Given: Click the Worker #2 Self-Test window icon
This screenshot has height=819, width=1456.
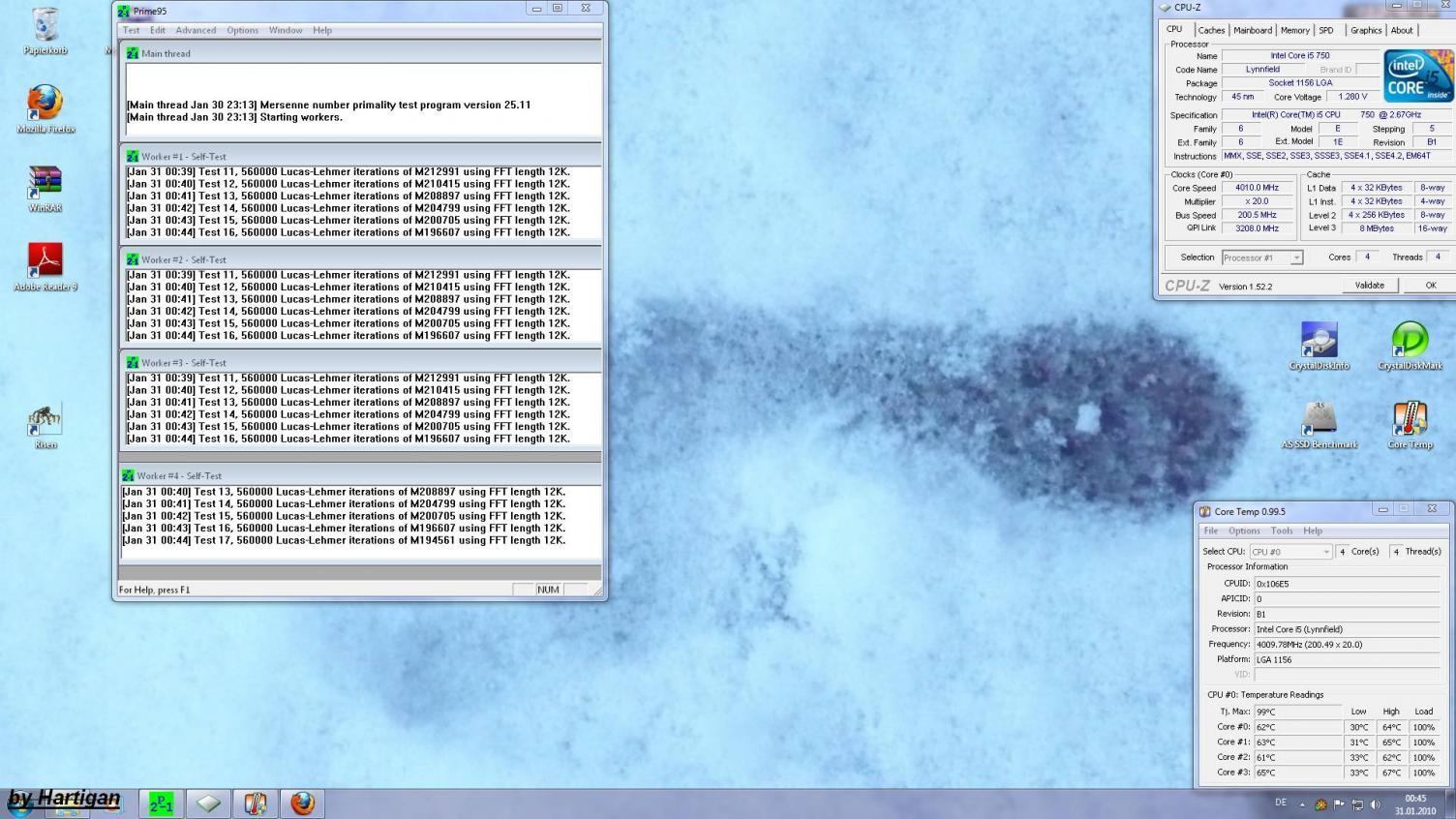Looking at the screenshot, I should (x=133, y=259).
